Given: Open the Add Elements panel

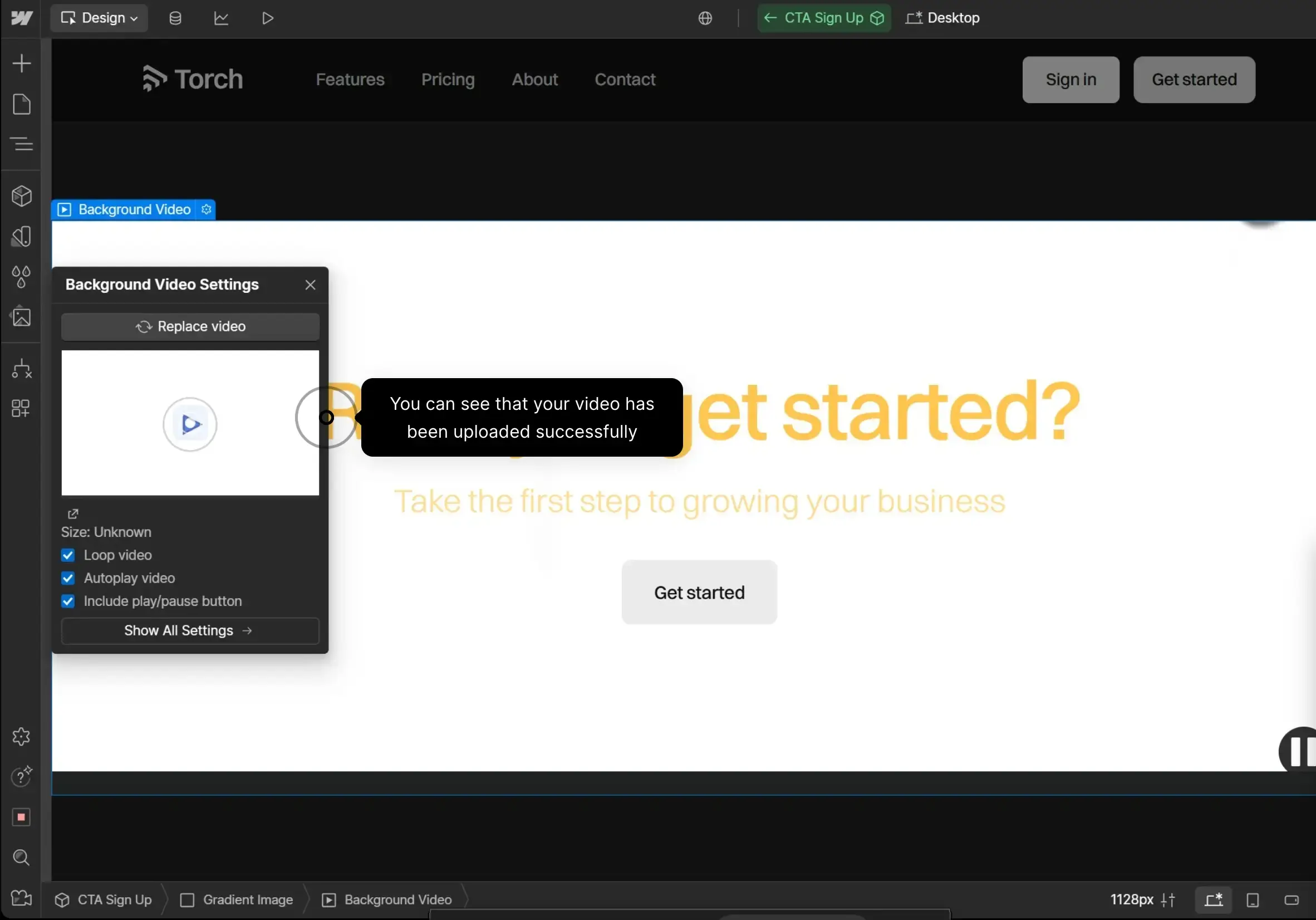Looking at the screenshot, I should [22, 62].
